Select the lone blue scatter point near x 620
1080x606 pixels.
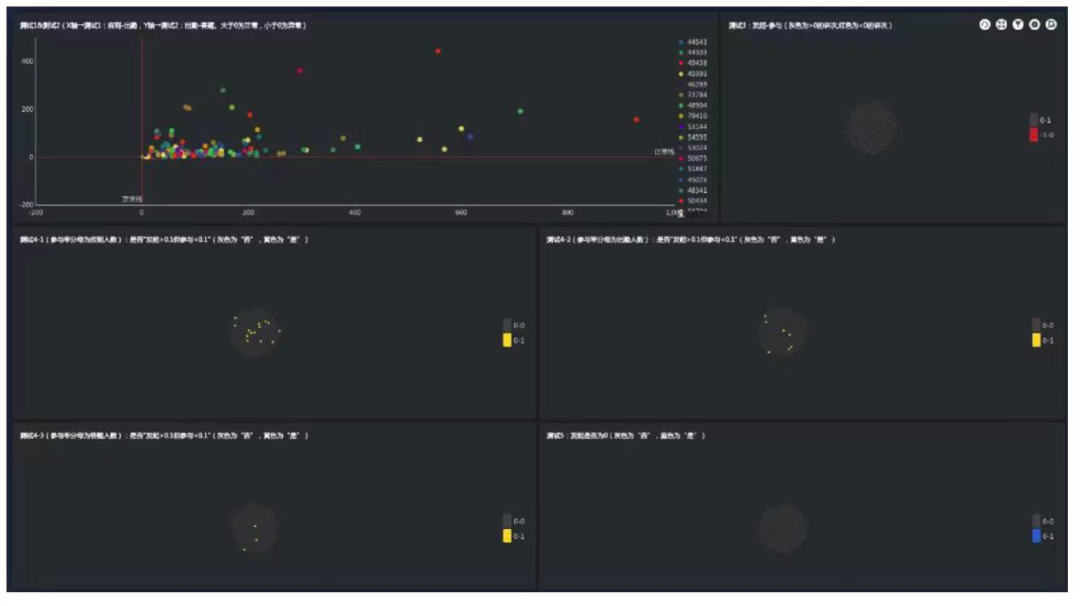[x=470, y=137]
